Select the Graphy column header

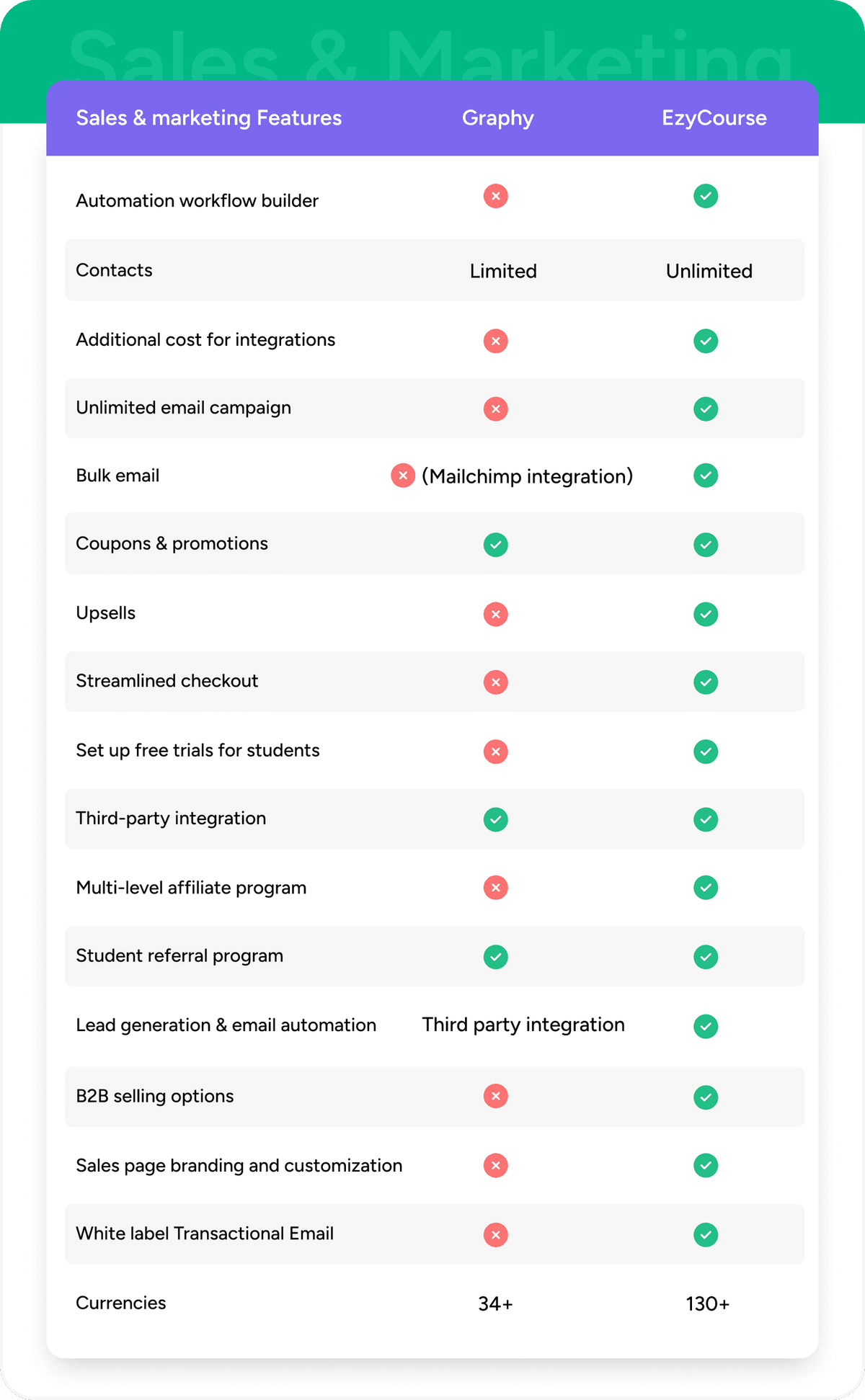497,118
